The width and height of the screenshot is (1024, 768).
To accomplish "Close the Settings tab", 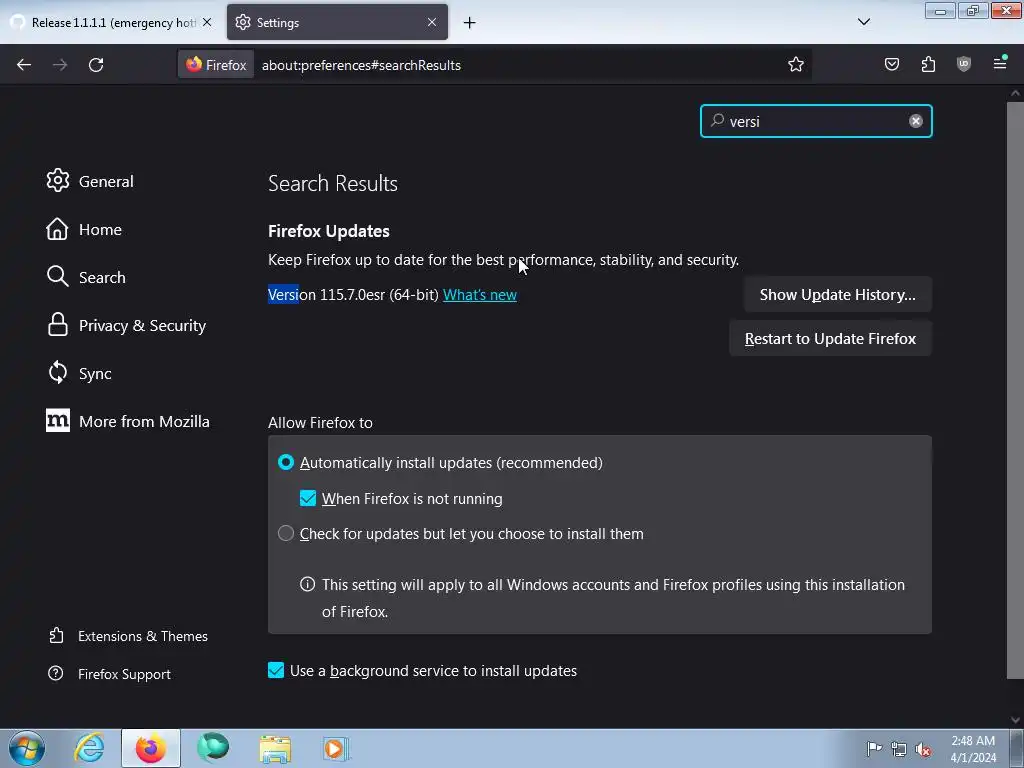I will (x=432, y=22).
